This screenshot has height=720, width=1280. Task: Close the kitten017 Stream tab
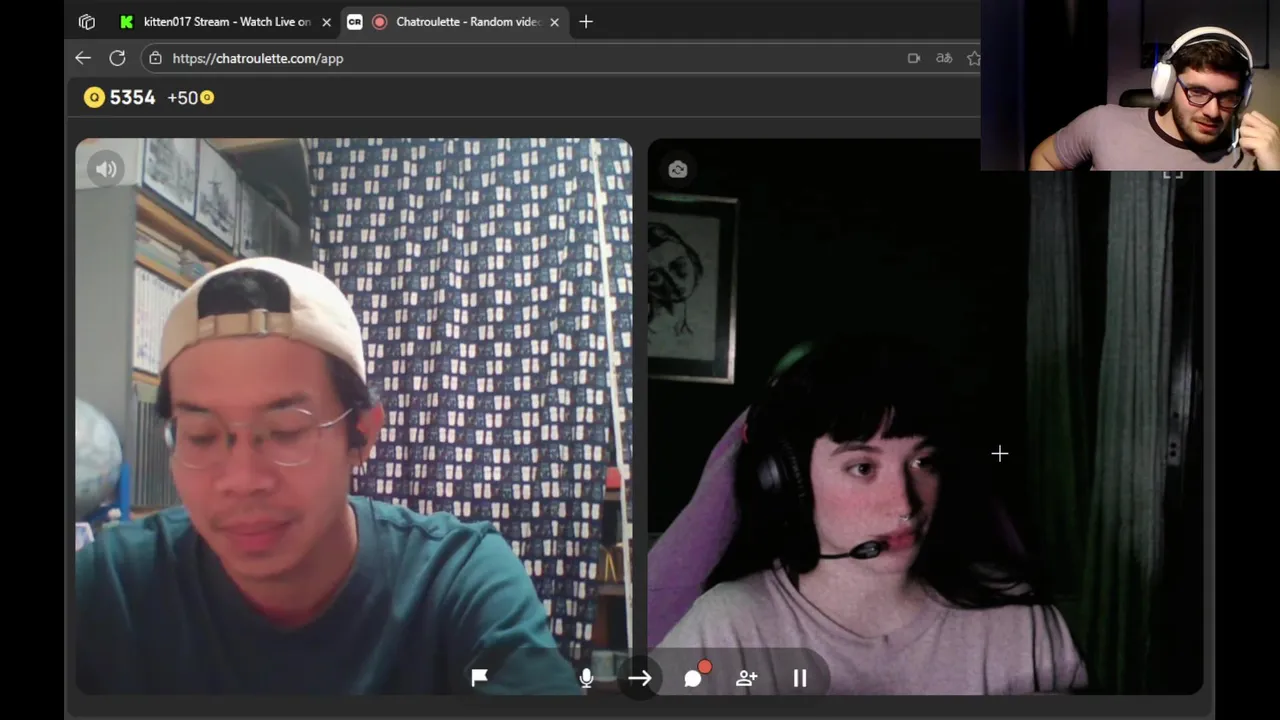pyautogui.click(x=326, y=21)
